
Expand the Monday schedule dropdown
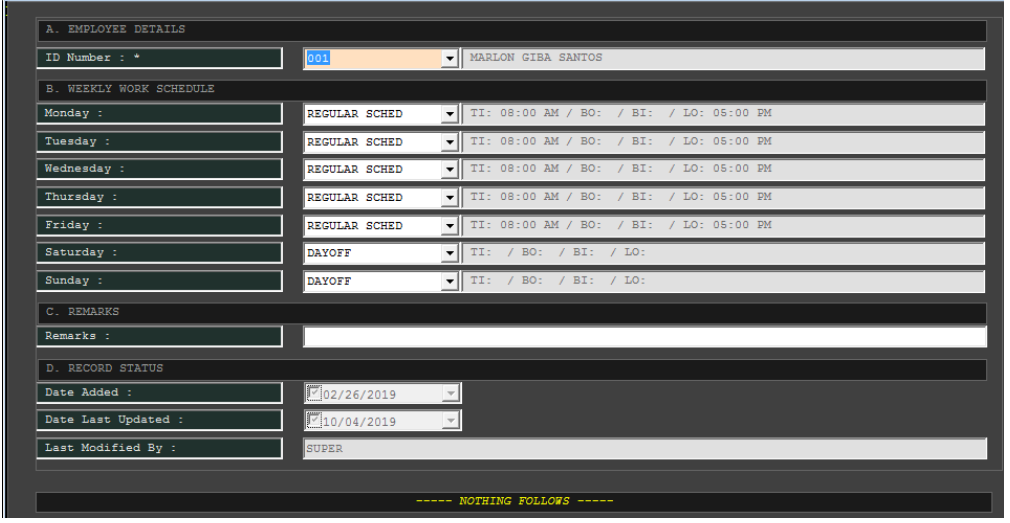[x=450, y=114]
